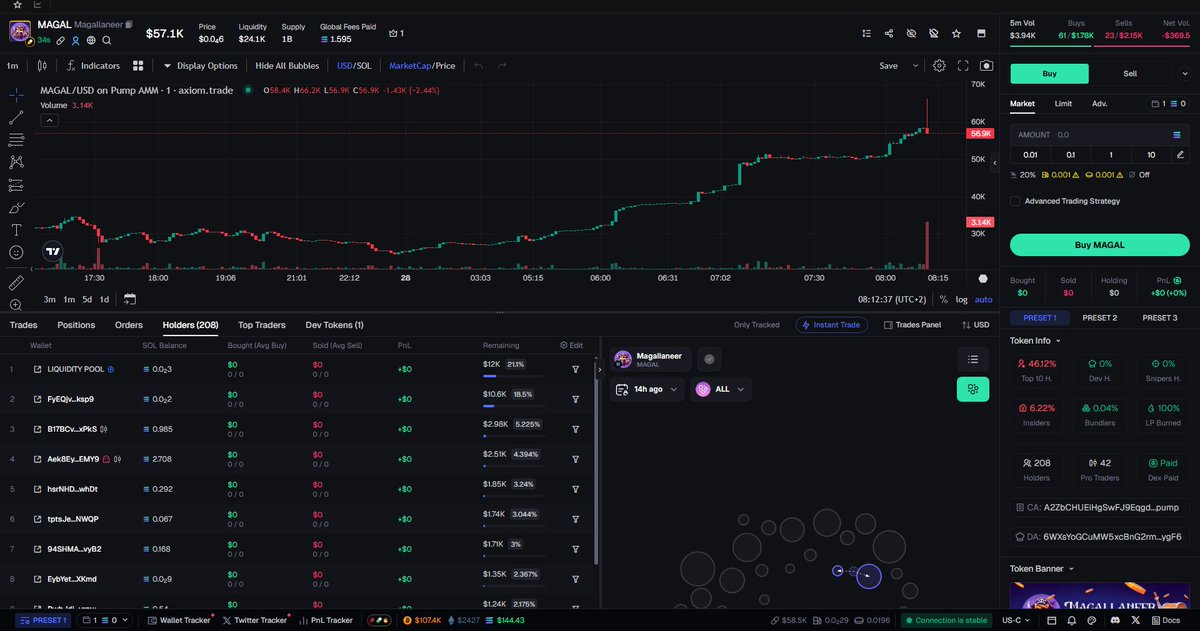Select the 0.01 amount preset
Image resolution: width=1200 pixels, height=631 pixels.
click(1030, 154)
